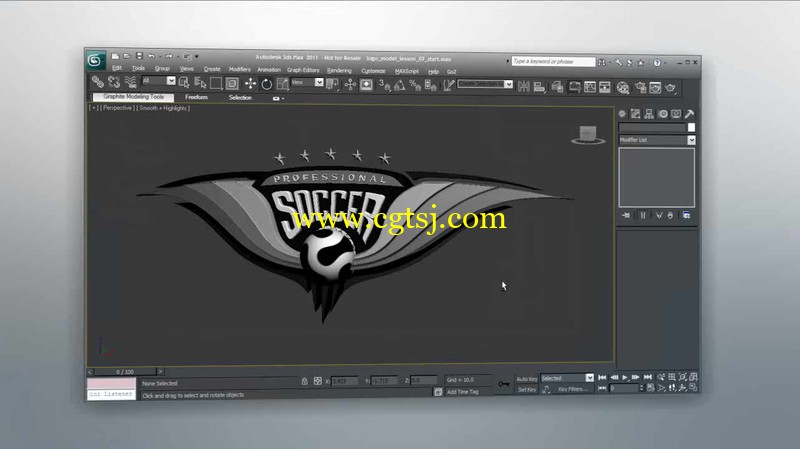Image resolution: width=800 pixels, height=449 pixels.
Task: Open the 3ds Max application button menu
Action: point(95,60)
